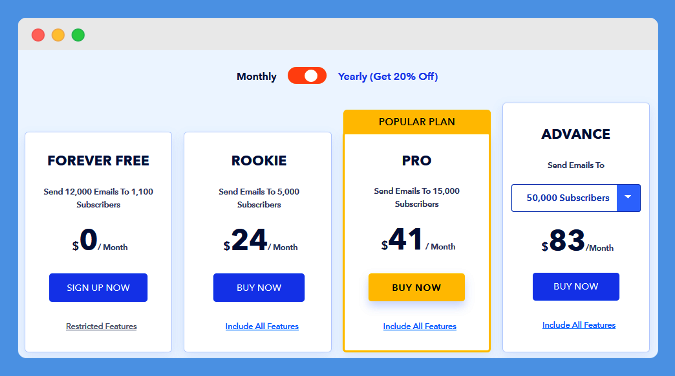The height and width of the screenshot is (376, 675).
Task: Open Rookie's Include All Features link
Action: (x=262, y=326)
